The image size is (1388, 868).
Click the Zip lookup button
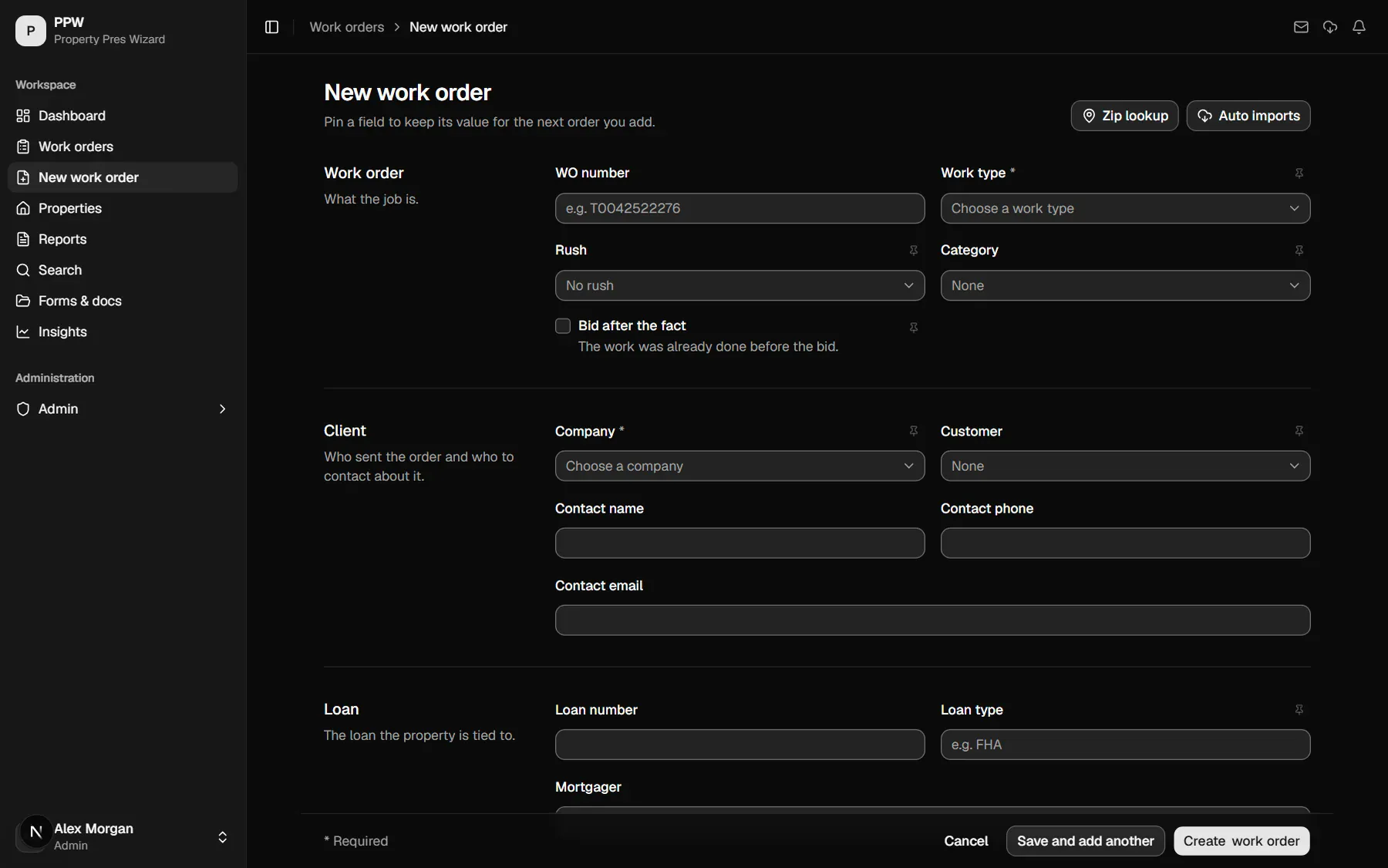pos(1124,116)
